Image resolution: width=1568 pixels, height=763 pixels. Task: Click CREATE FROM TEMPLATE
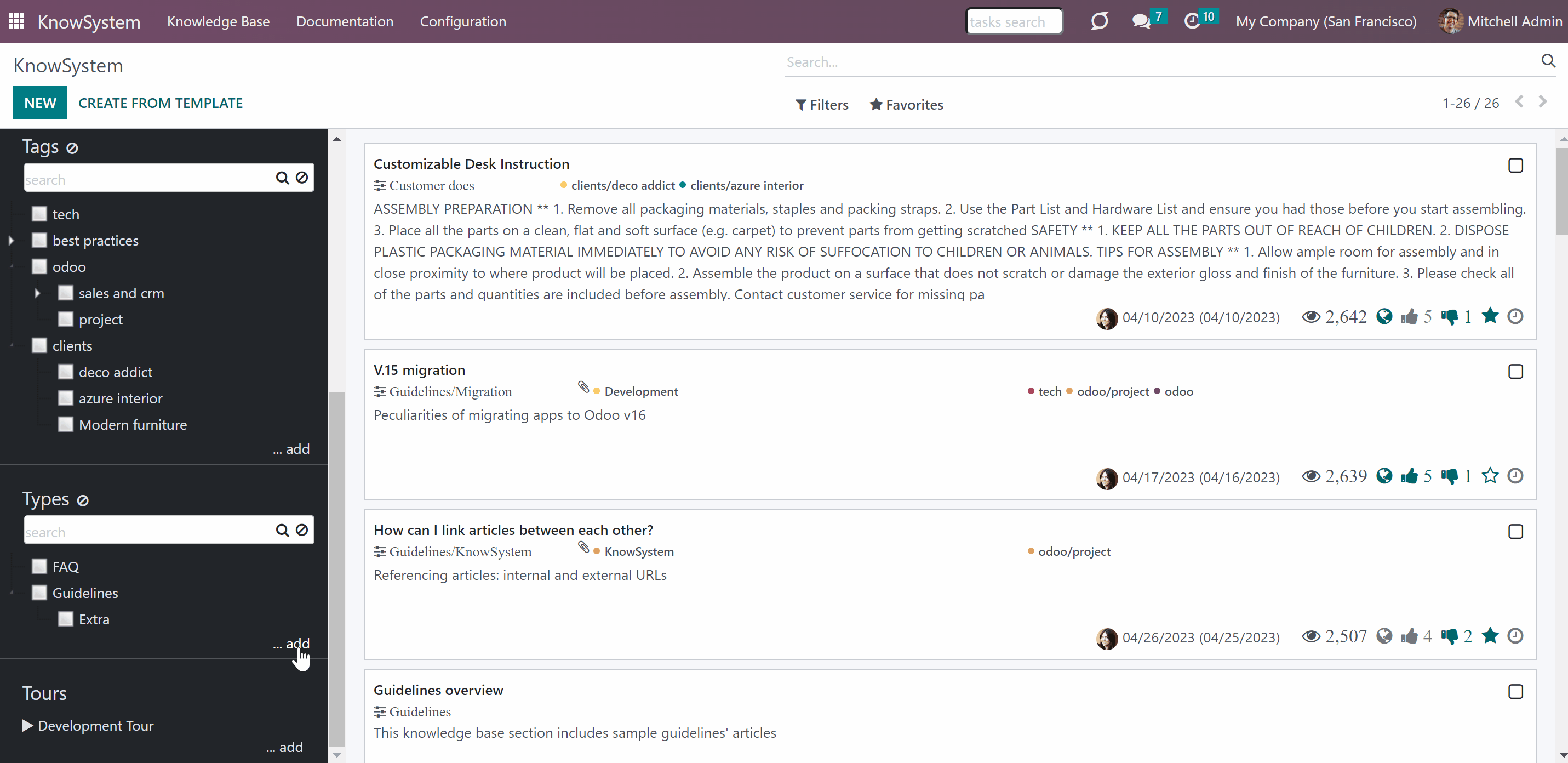tap(161, 103)
